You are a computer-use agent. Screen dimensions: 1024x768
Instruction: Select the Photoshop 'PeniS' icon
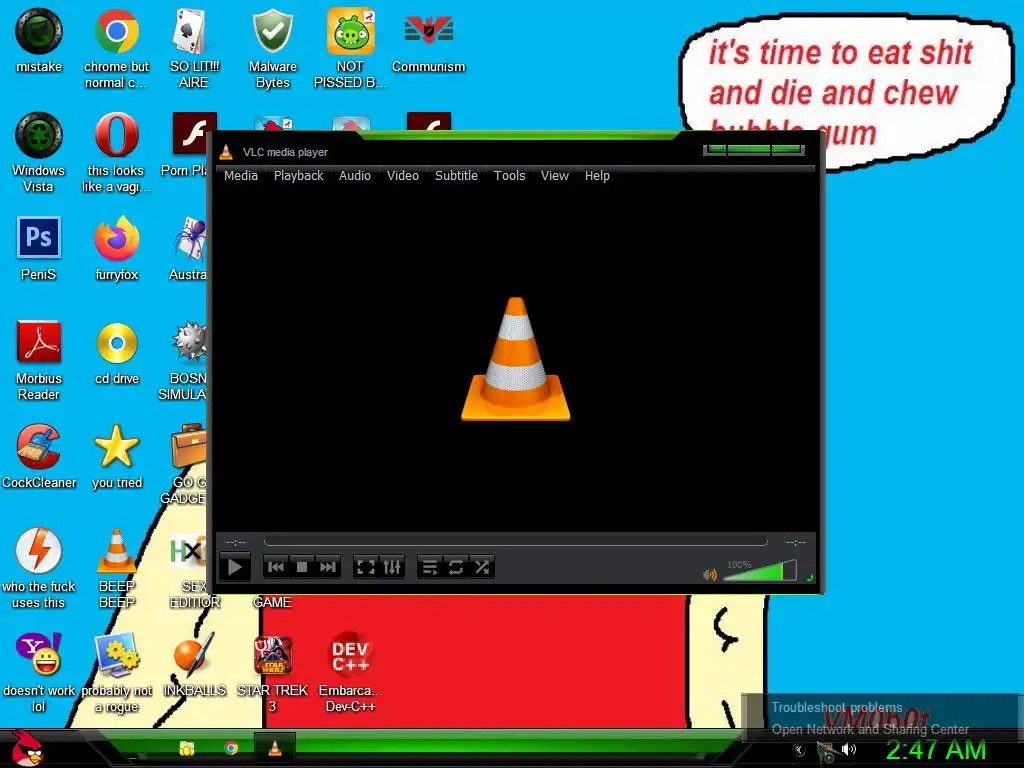[39, 249]
